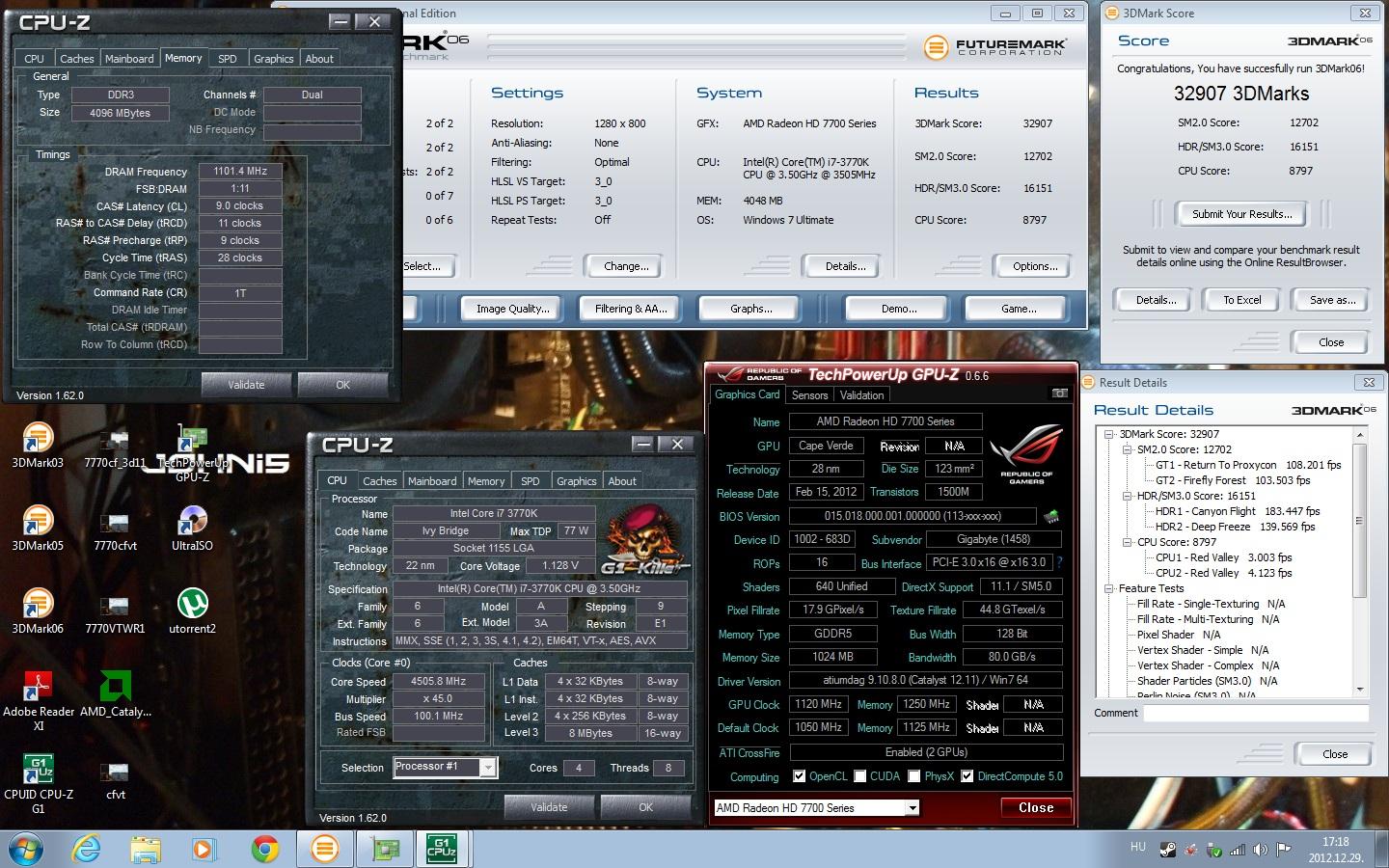
Task: Launch Internet Explorer from the taskbar
Action: (x=87, y=849)
